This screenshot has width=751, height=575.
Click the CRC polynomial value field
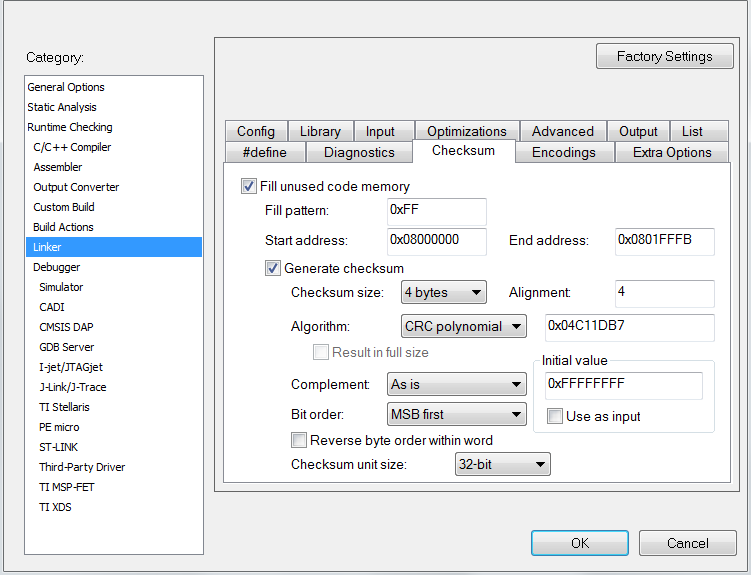pyautogui.click(x=630, y=327)
